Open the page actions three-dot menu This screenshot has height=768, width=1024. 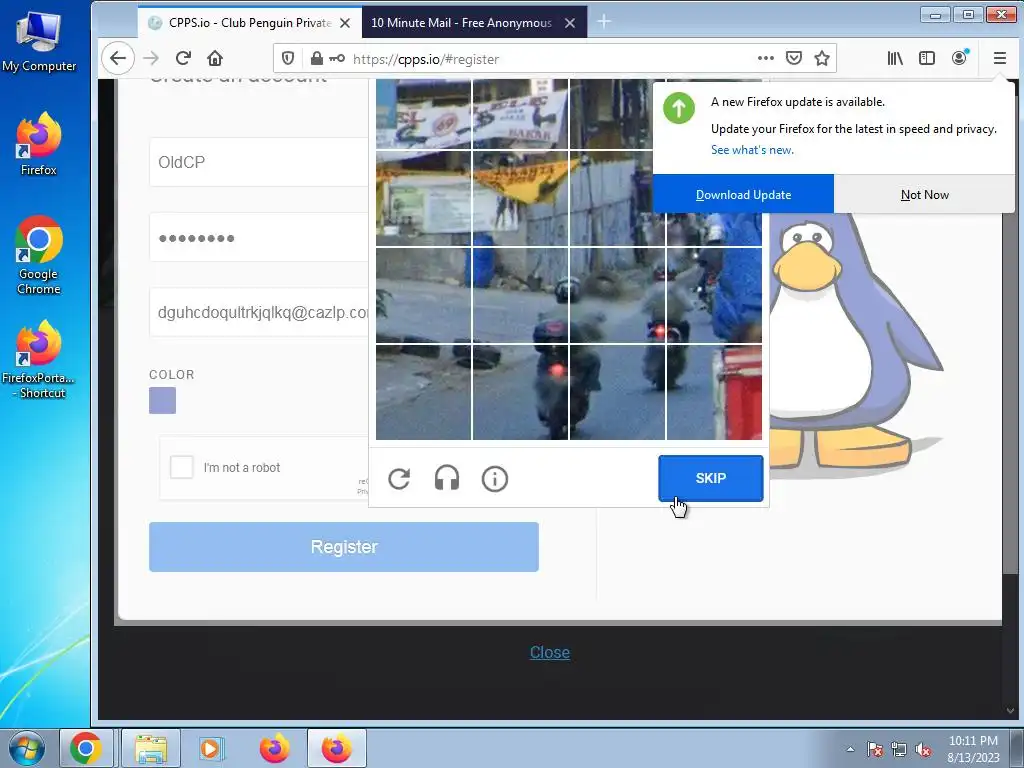766,58
